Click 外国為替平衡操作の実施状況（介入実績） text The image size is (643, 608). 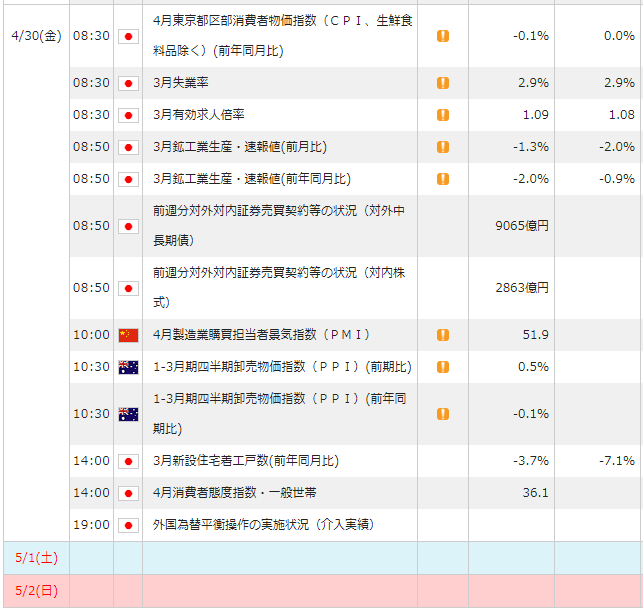pos(263,524)
